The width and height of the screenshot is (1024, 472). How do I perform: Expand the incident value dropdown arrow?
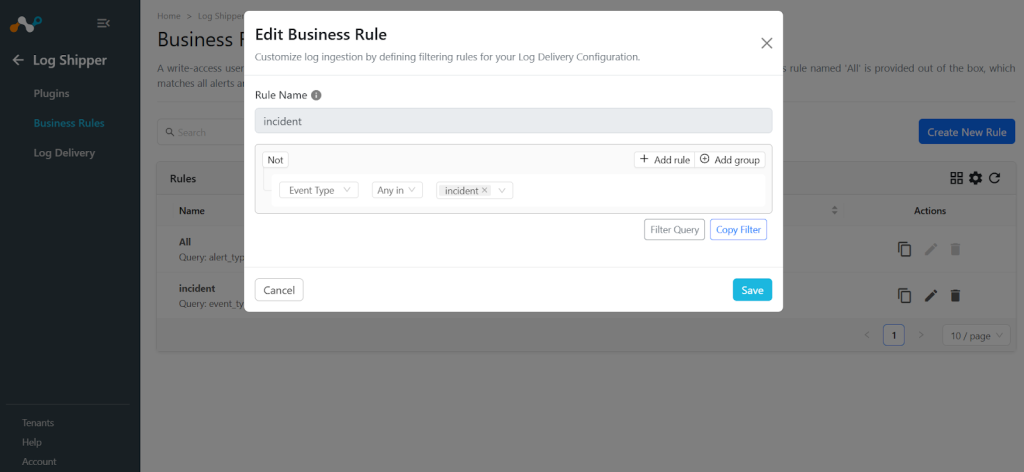click(502, 191)
